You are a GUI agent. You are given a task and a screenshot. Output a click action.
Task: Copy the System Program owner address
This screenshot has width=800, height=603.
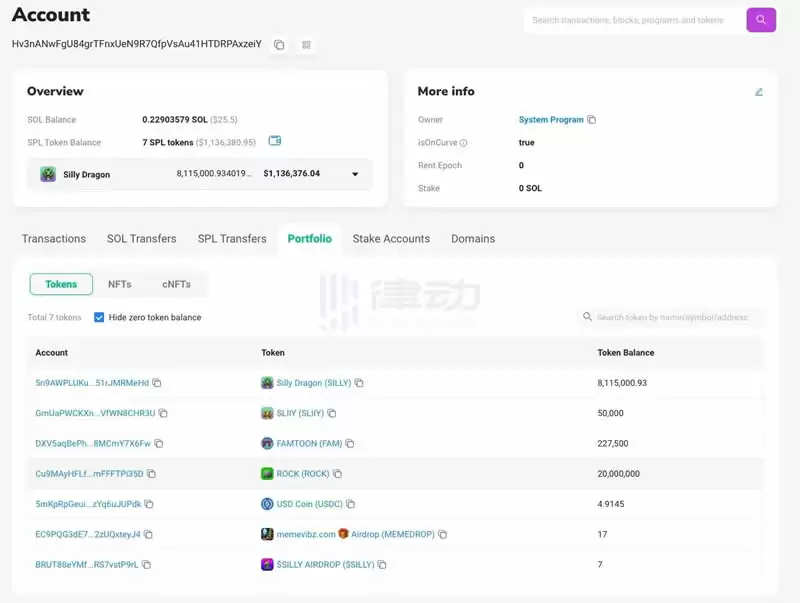tap(592, 120)
